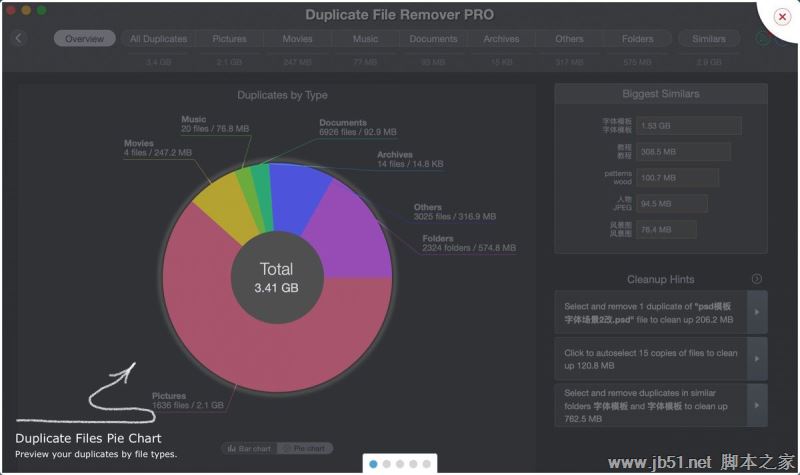
Task: Go to fourth tutorial page dot
Action: tap(413, 464)
